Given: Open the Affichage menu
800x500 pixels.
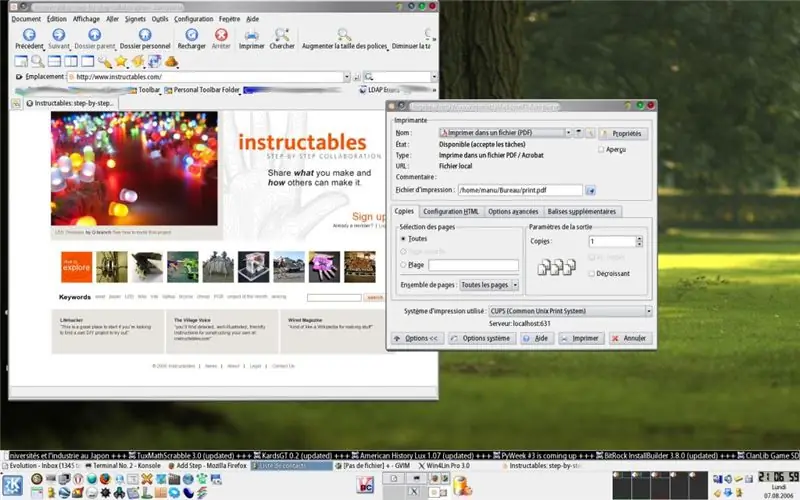Looking at the screenshot, I should point(86,19).
